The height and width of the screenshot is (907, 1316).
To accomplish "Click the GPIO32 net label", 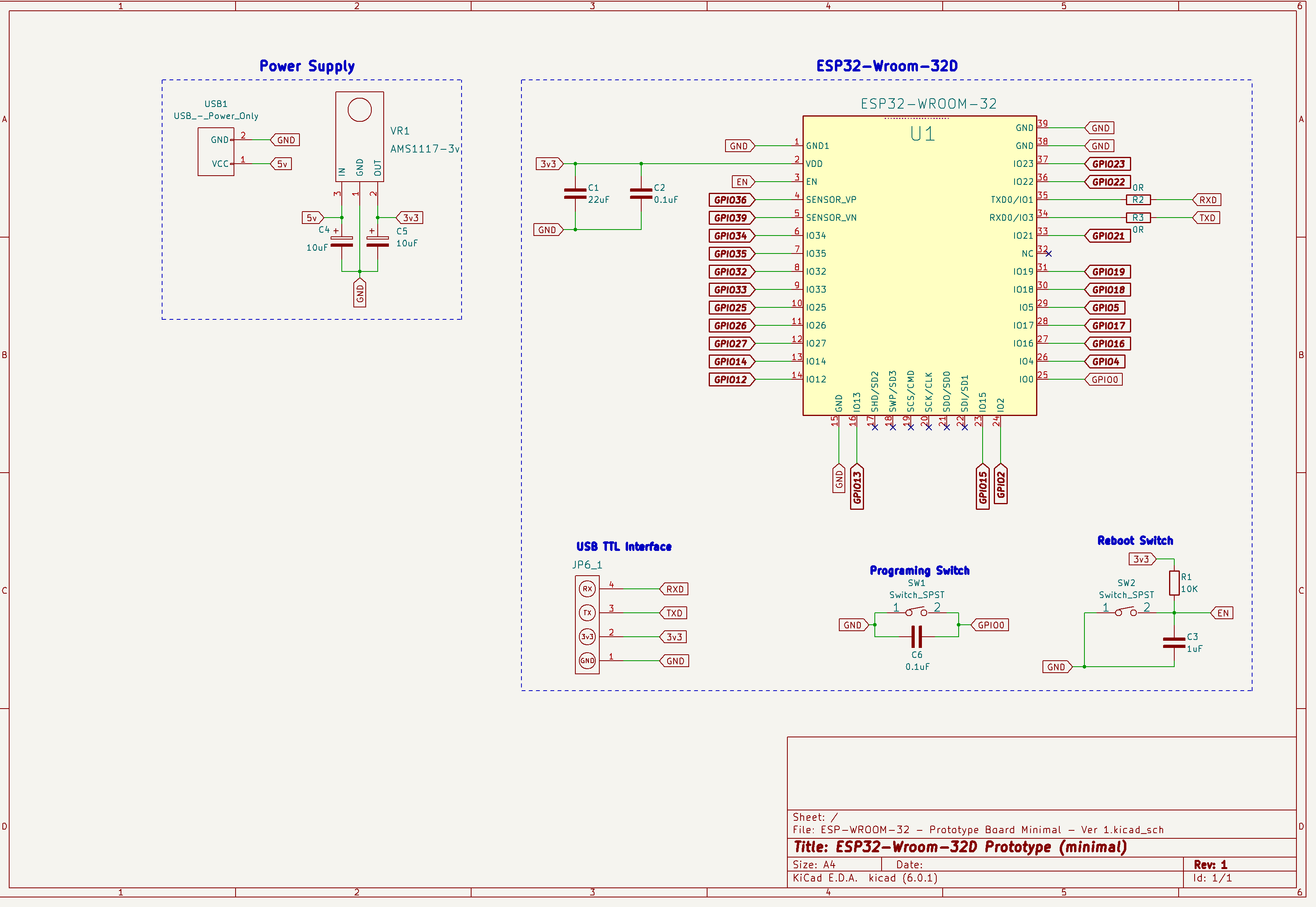I will pos(732,271).
